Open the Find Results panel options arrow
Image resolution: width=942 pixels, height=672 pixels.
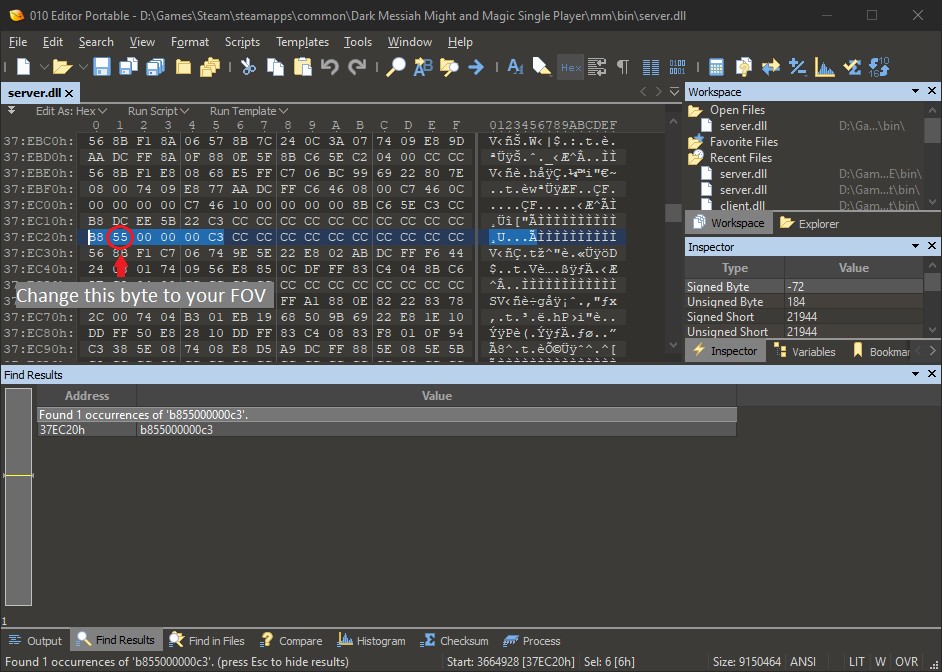click(915, 374)
